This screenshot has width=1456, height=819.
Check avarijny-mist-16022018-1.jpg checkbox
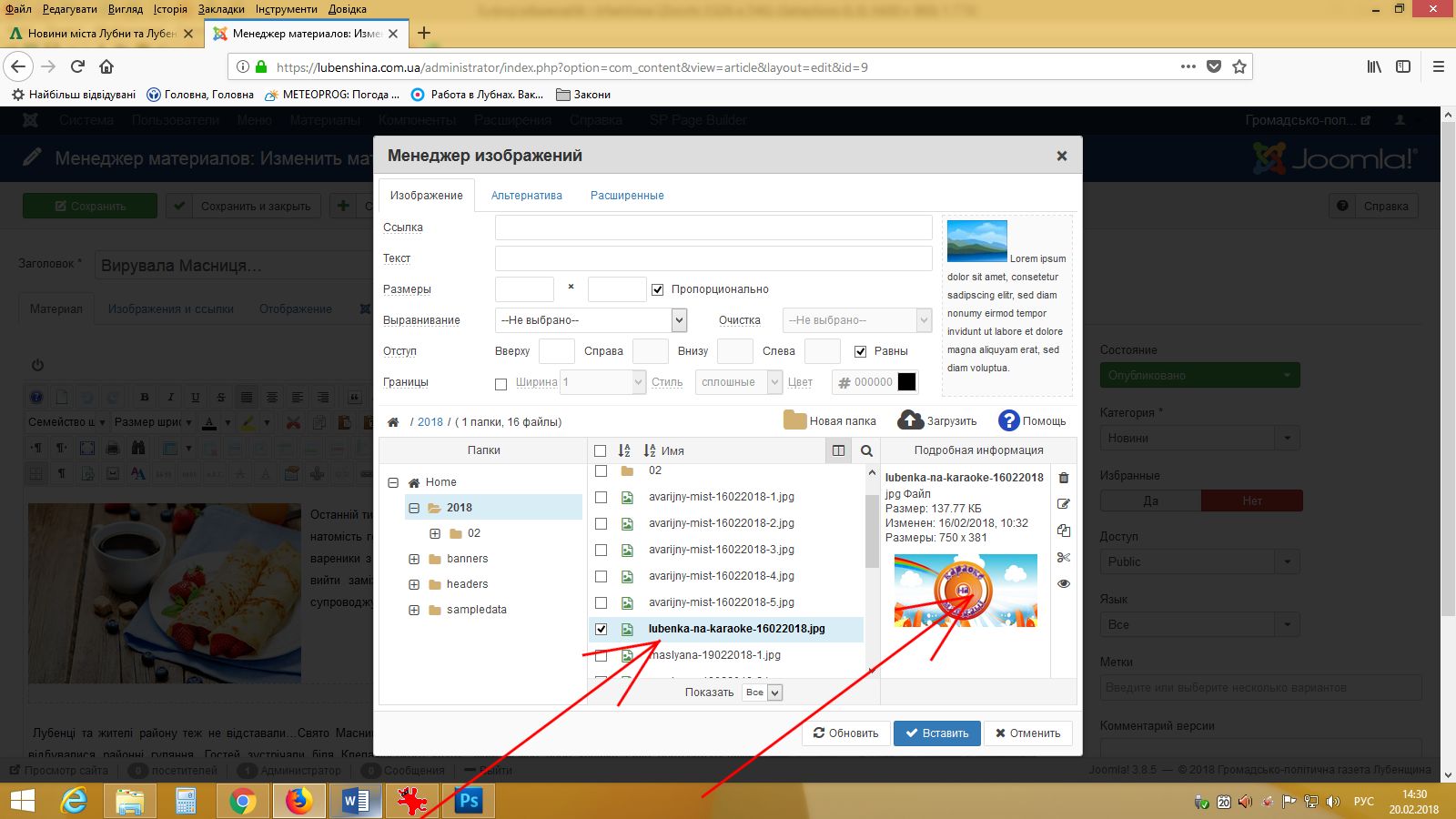[x=601, y=498]
